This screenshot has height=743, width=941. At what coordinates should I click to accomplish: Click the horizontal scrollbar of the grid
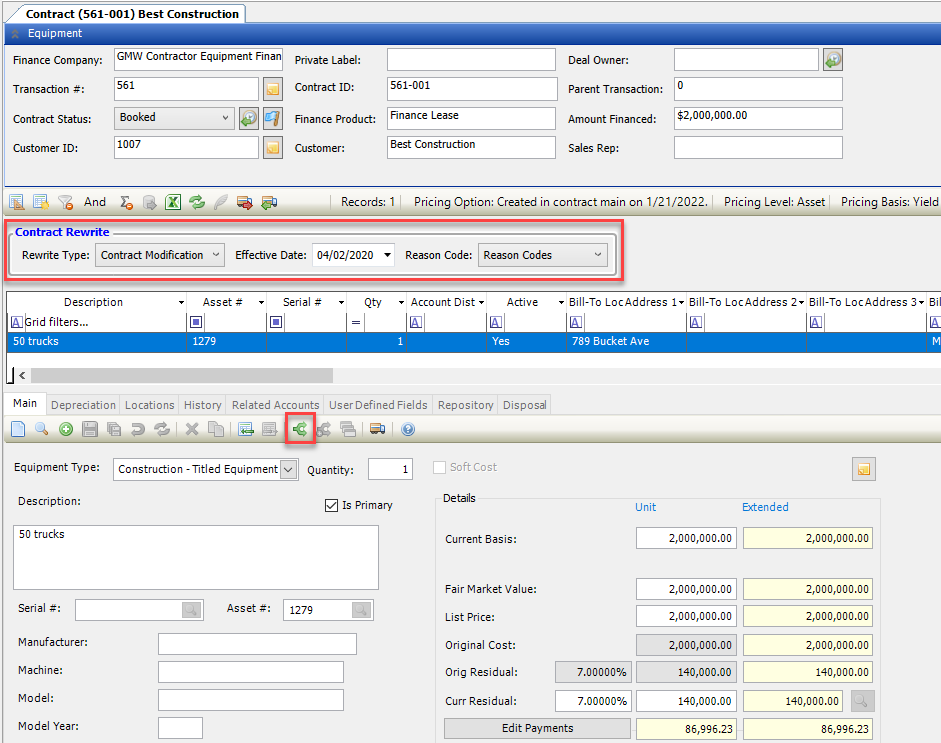click(x=182, y=376)
